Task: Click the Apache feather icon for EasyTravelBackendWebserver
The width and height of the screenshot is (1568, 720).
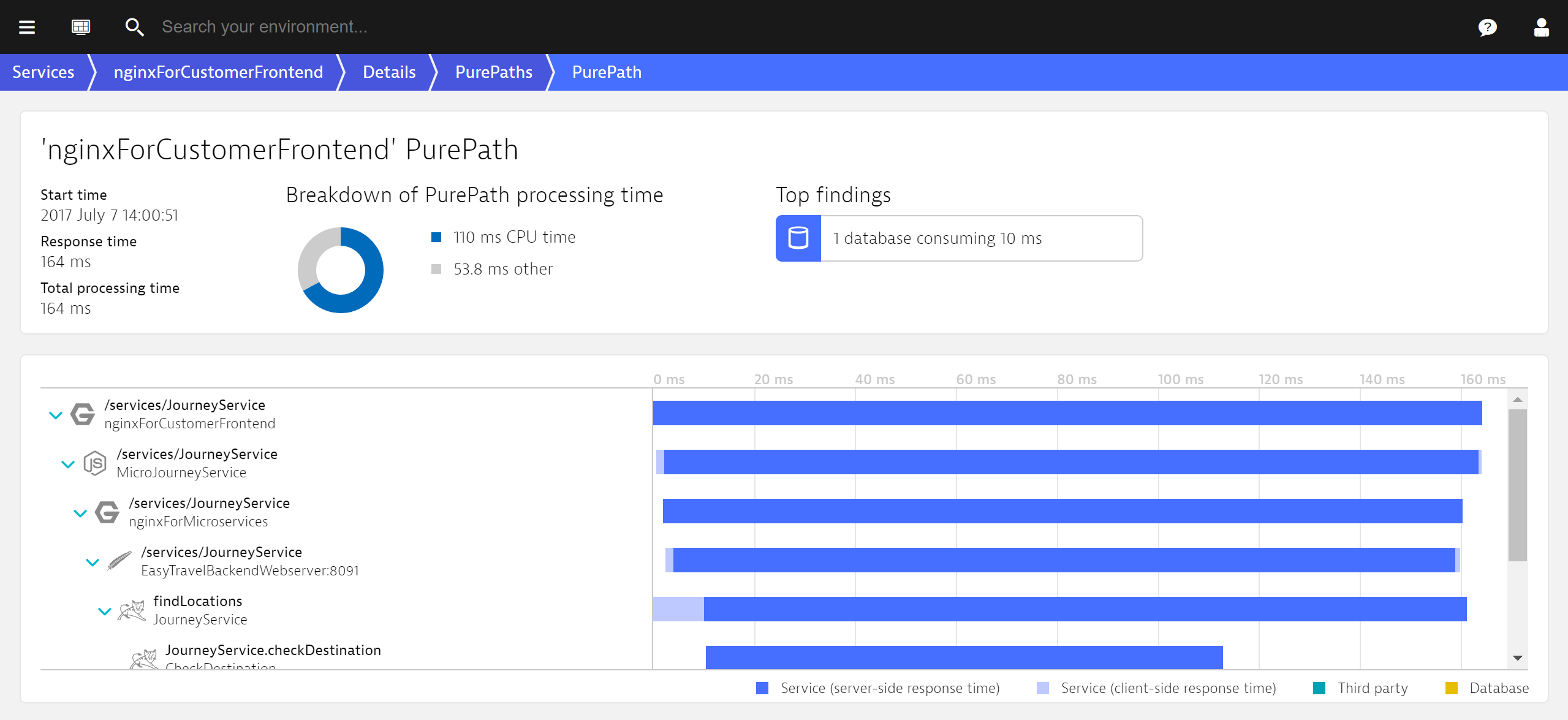Action: pyautogui.click(x=119, y=561)
